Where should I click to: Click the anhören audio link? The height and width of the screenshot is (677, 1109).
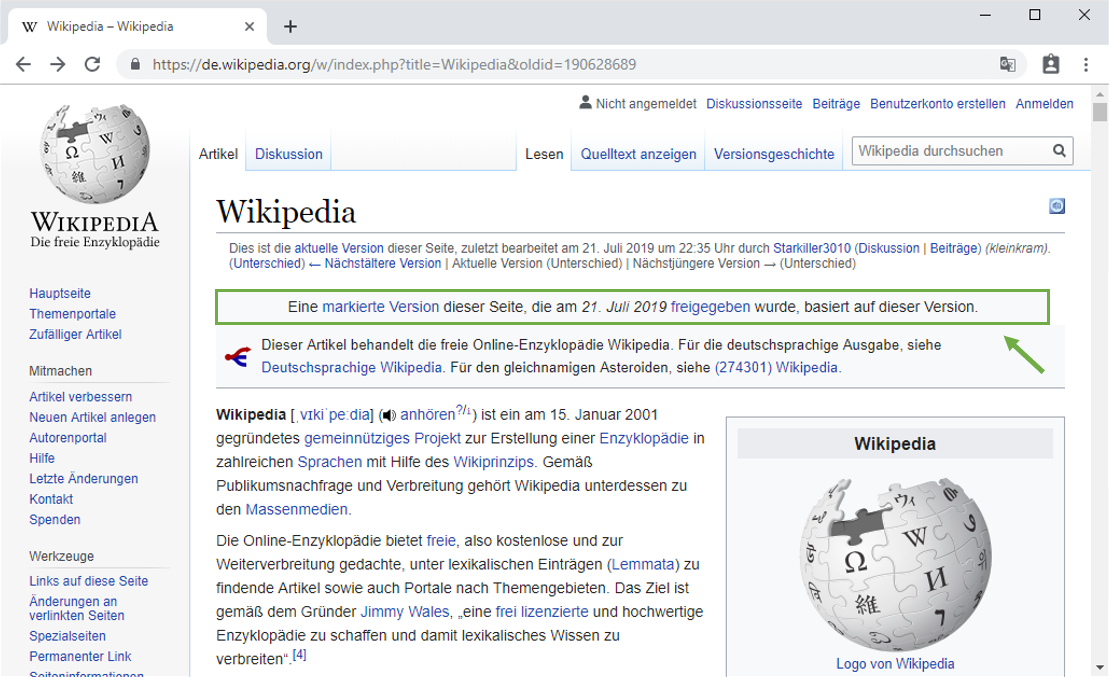(427, 415)
